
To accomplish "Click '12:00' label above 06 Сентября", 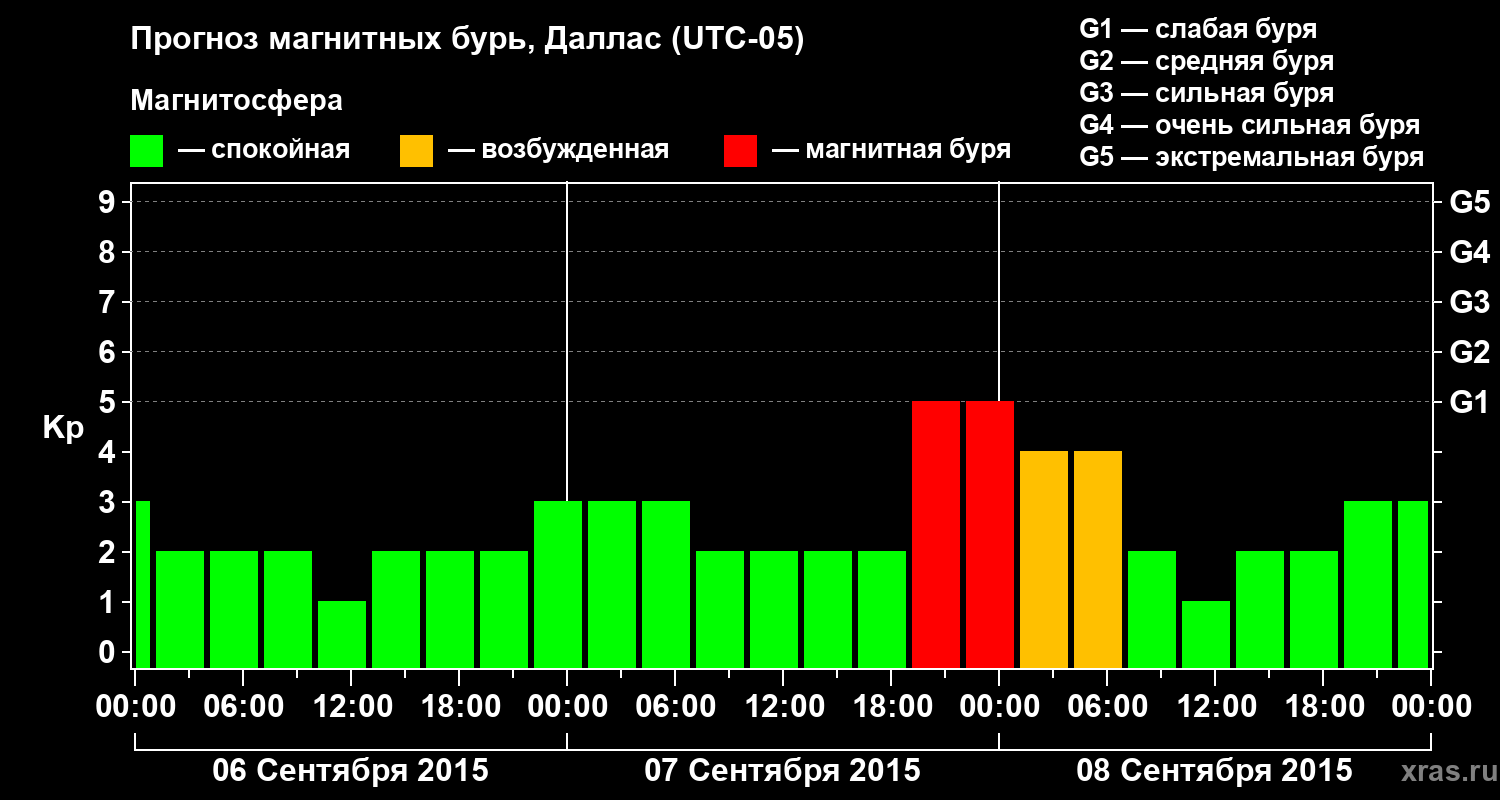I will pyautogui.click(x=351, y=707).
